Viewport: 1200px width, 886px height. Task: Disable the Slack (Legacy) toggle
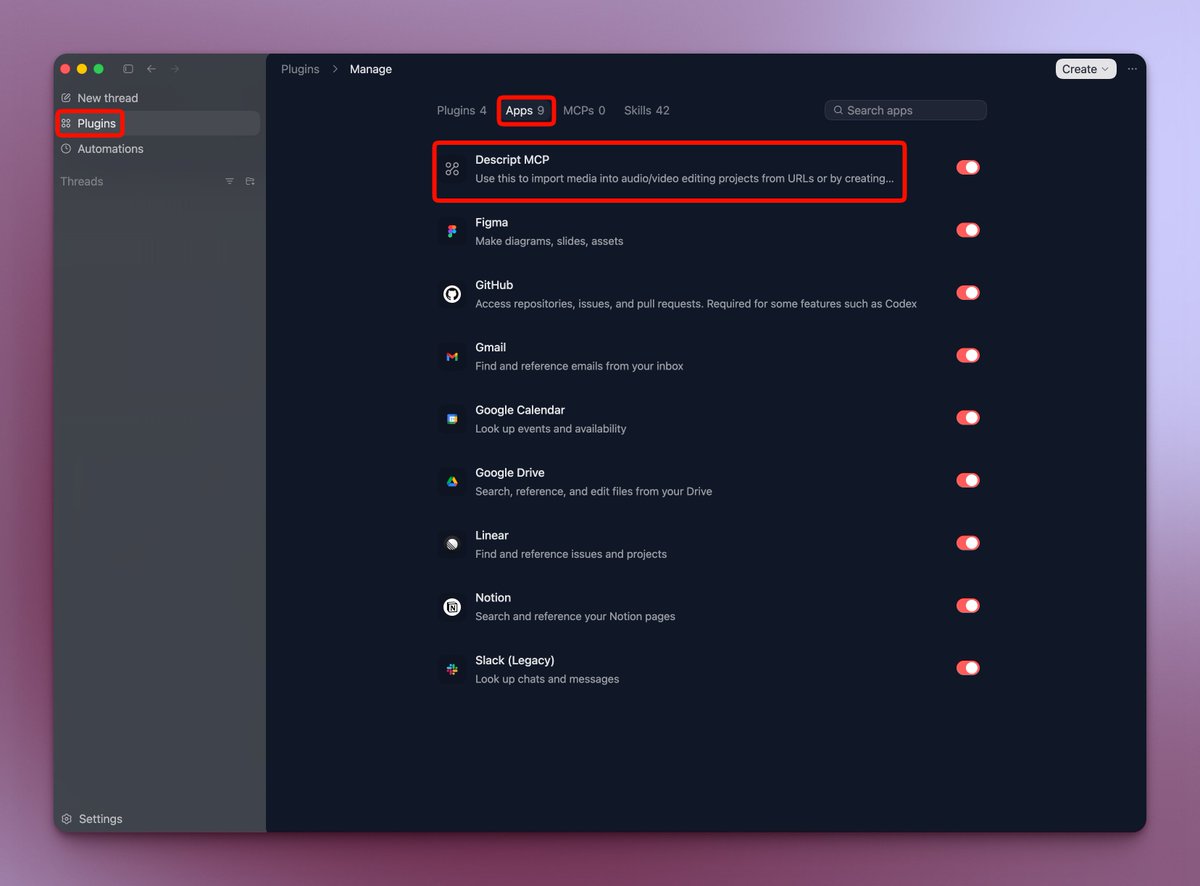[967, 668]
